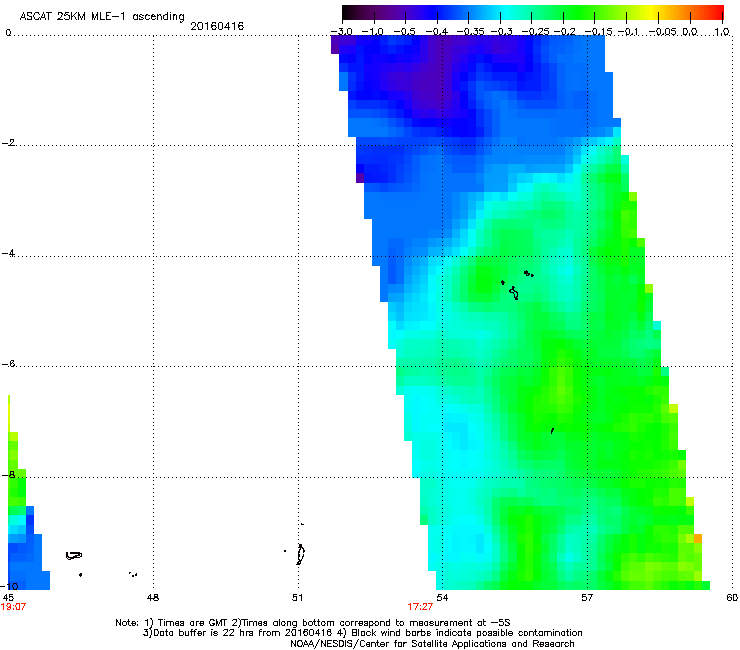This screenshot has width=740, height=650.
Task: Click the -1.0 color scale label
Action: click(x=373, y=32)
